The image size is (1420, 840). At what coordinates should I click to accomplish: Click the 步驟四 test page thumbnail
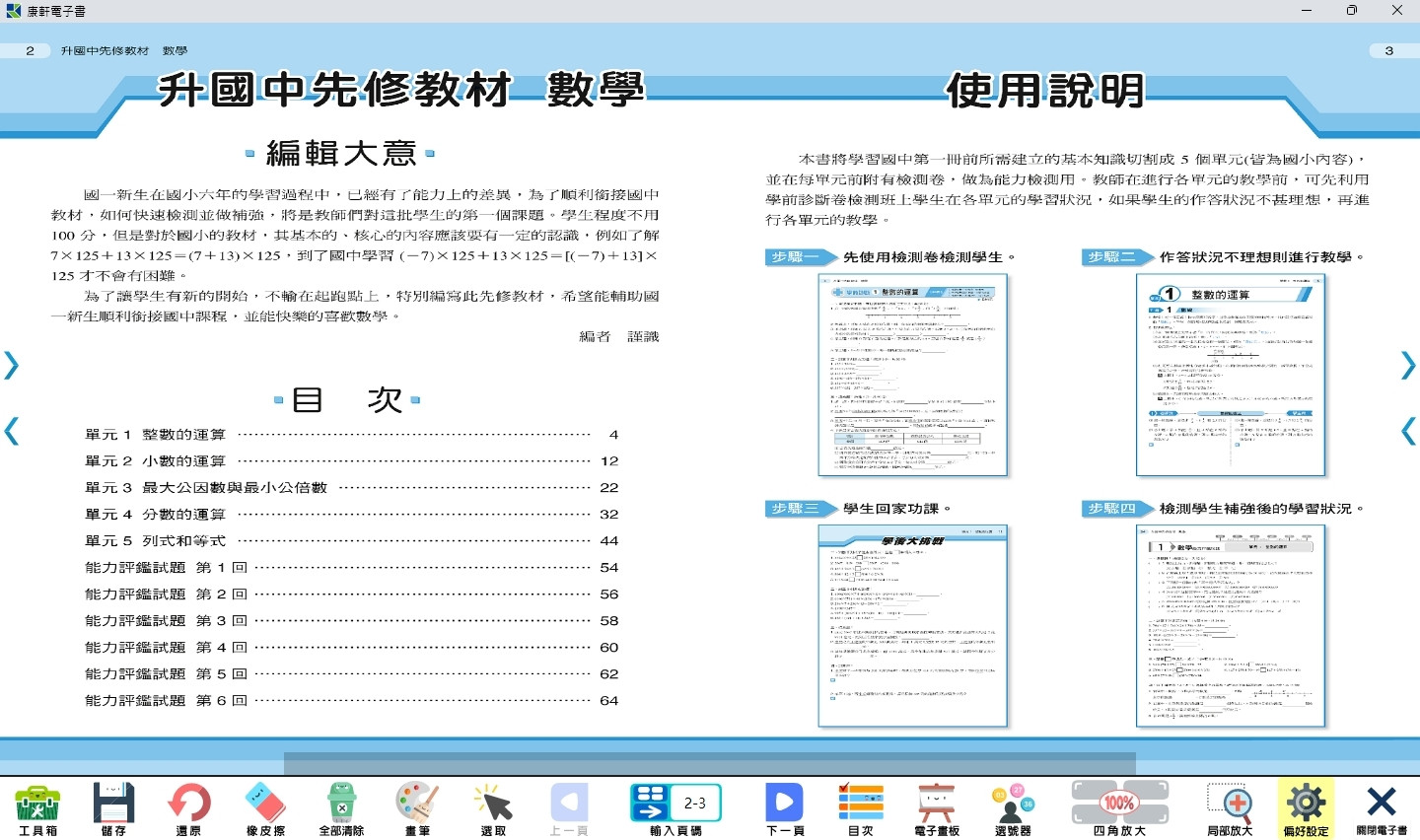click(1231, 627)
